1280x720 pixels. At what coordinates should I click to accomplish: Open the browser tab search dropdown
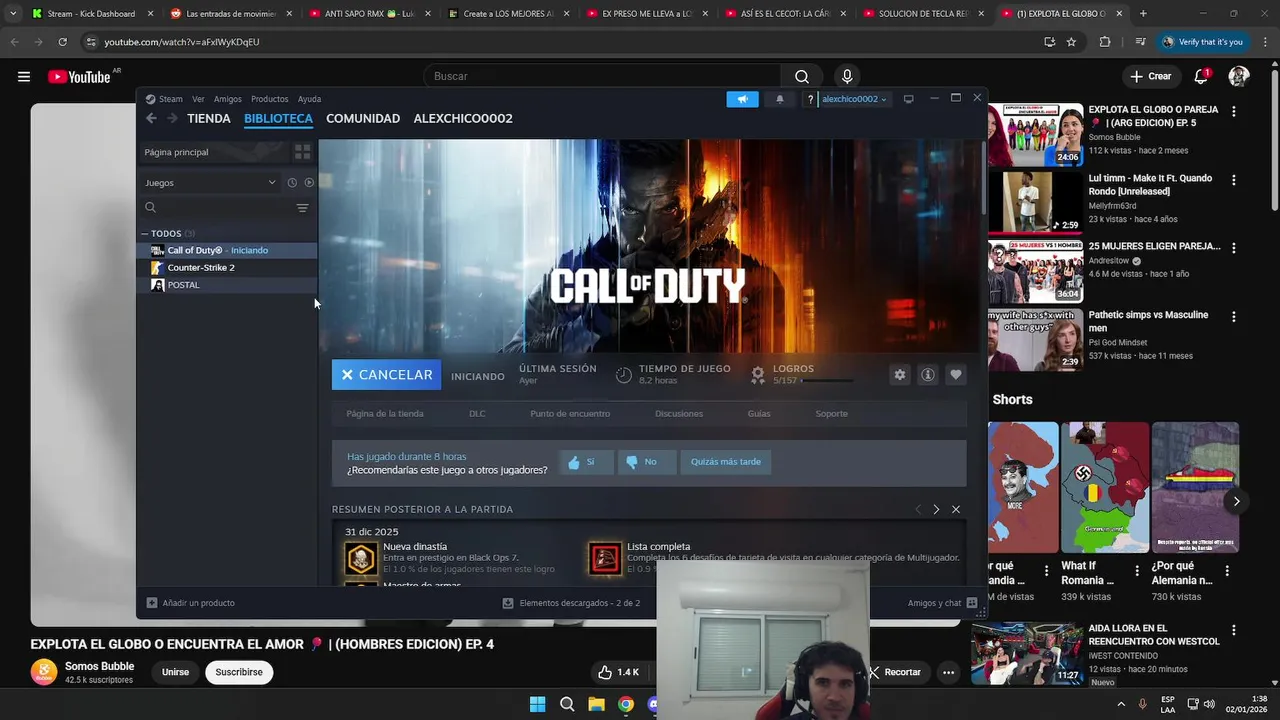tap(12, 14)
